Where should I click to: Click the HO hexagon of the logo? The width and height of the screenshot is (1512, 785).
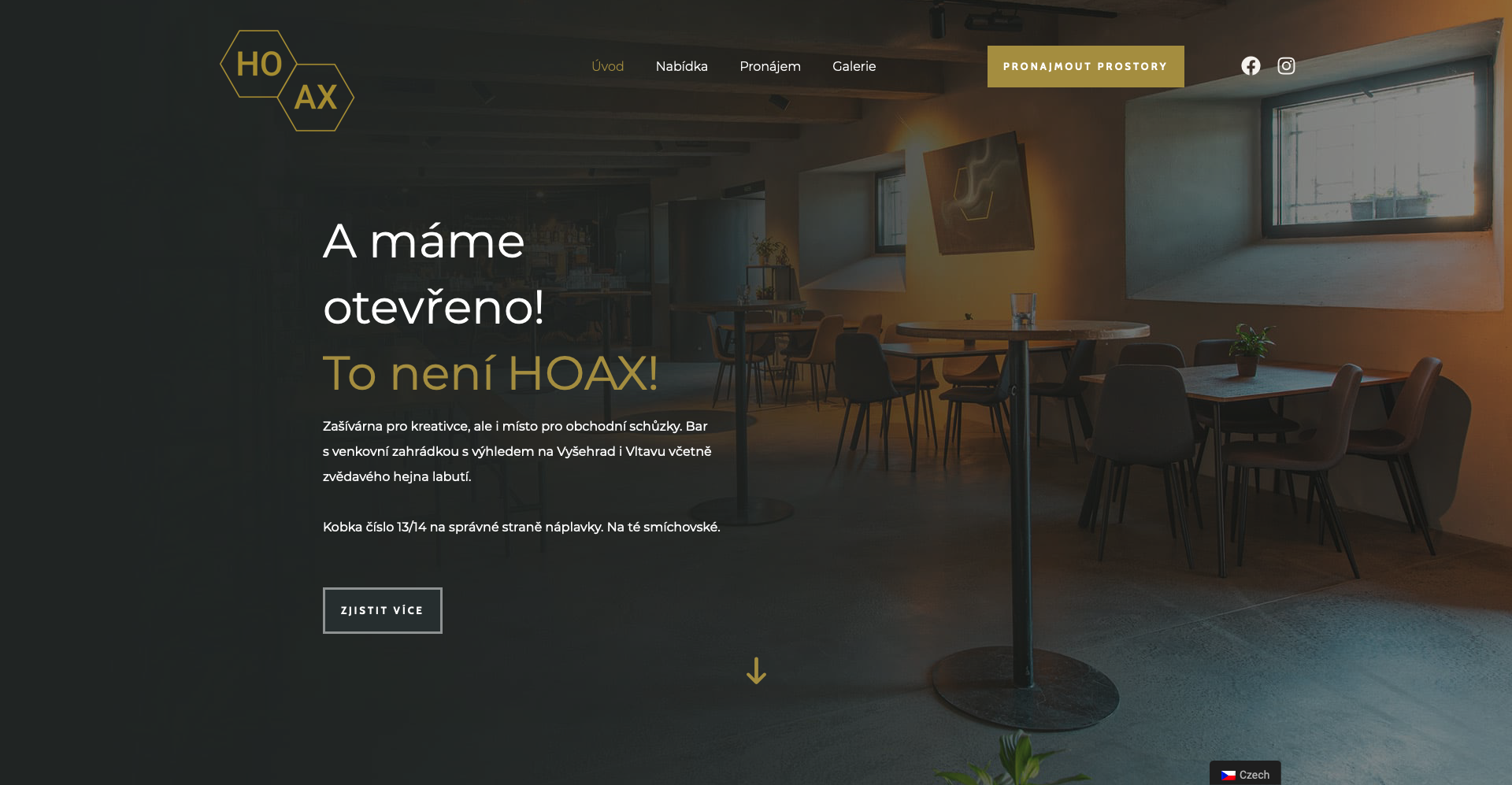258,64
